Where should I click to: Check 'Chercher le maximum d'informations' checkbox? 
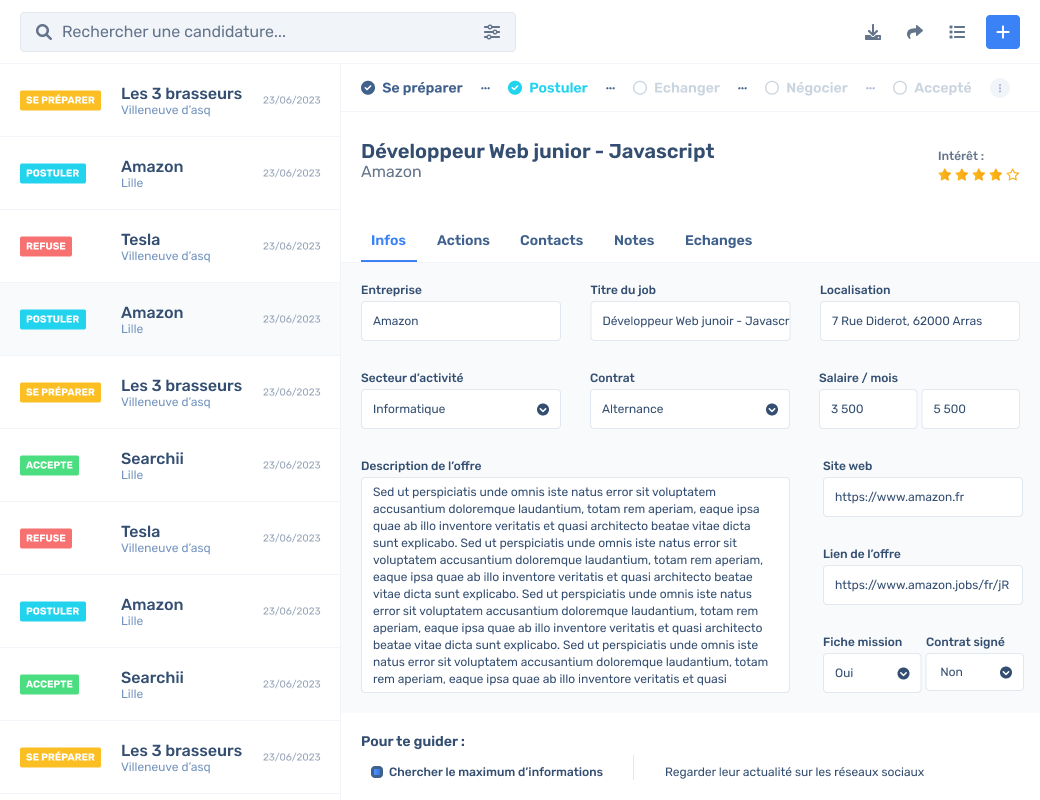point(377,772)
